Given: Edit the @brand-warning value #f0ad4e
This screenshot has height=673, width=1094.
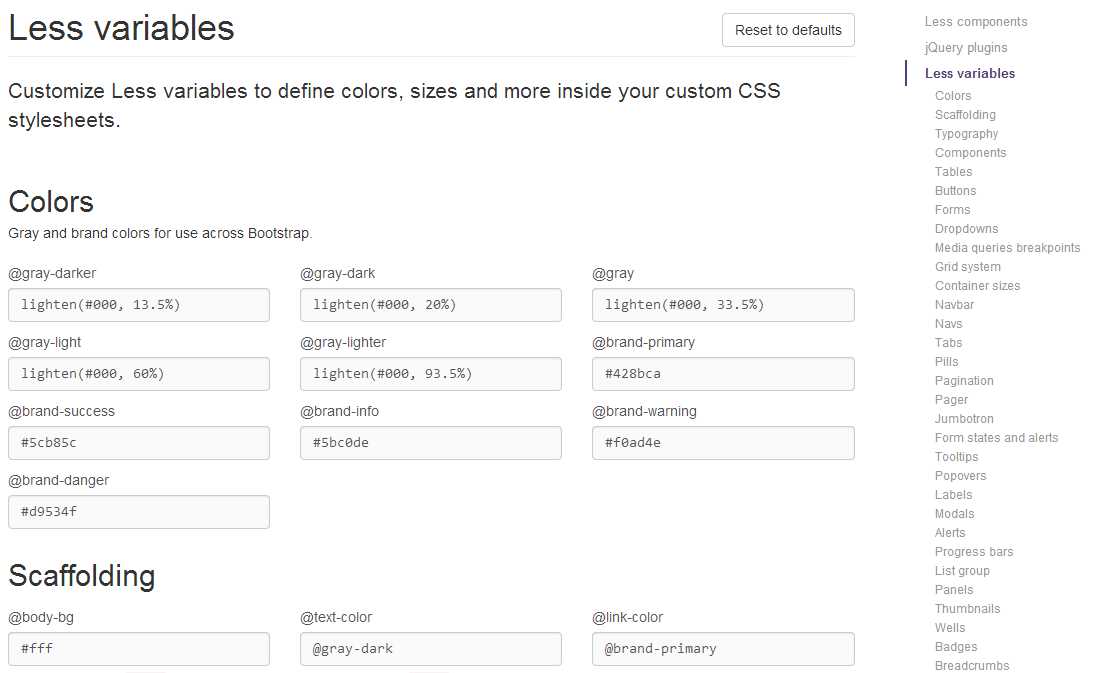Looking at the screenshot, I should [722, 442].
